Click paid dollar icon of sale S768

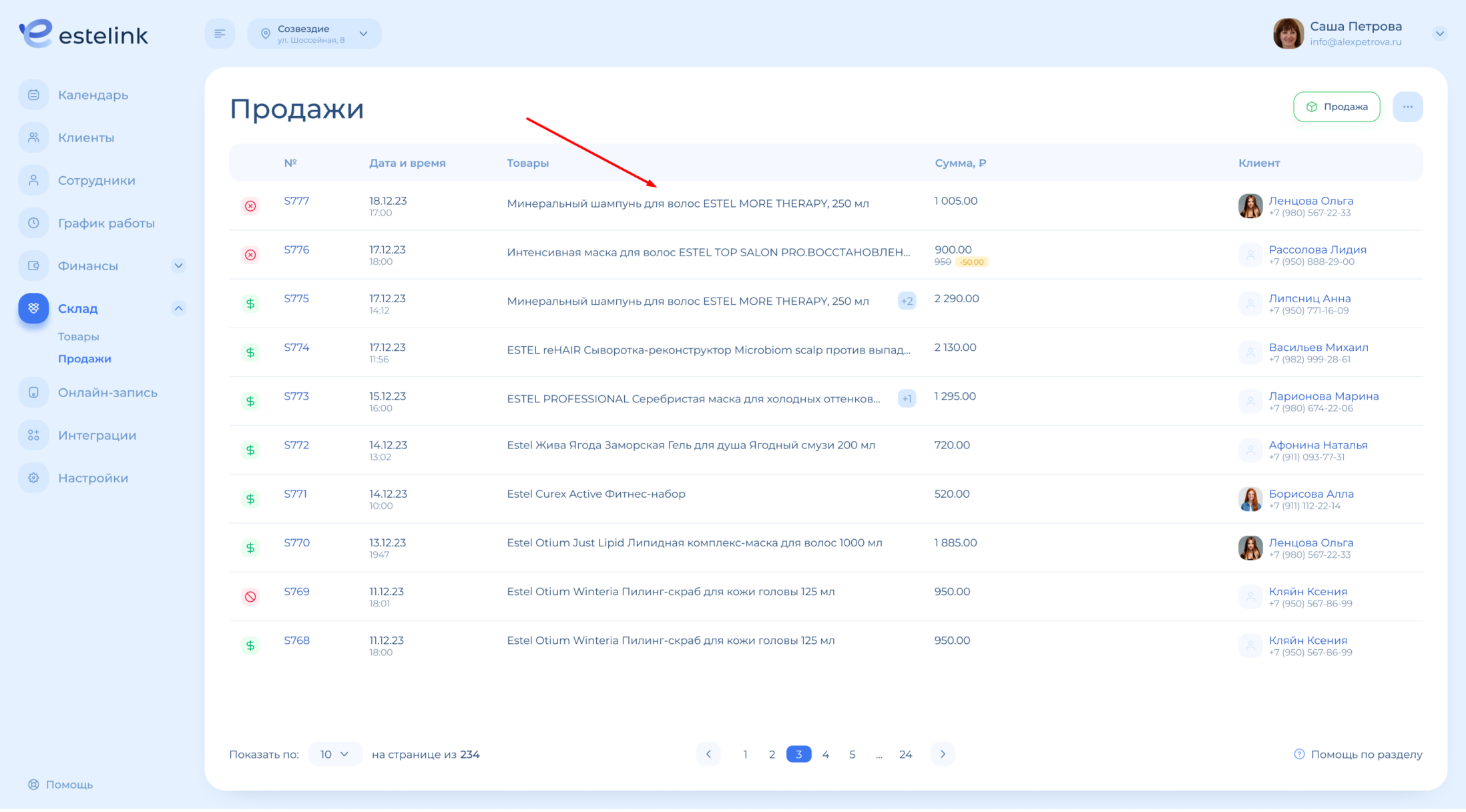pos(250,645)
